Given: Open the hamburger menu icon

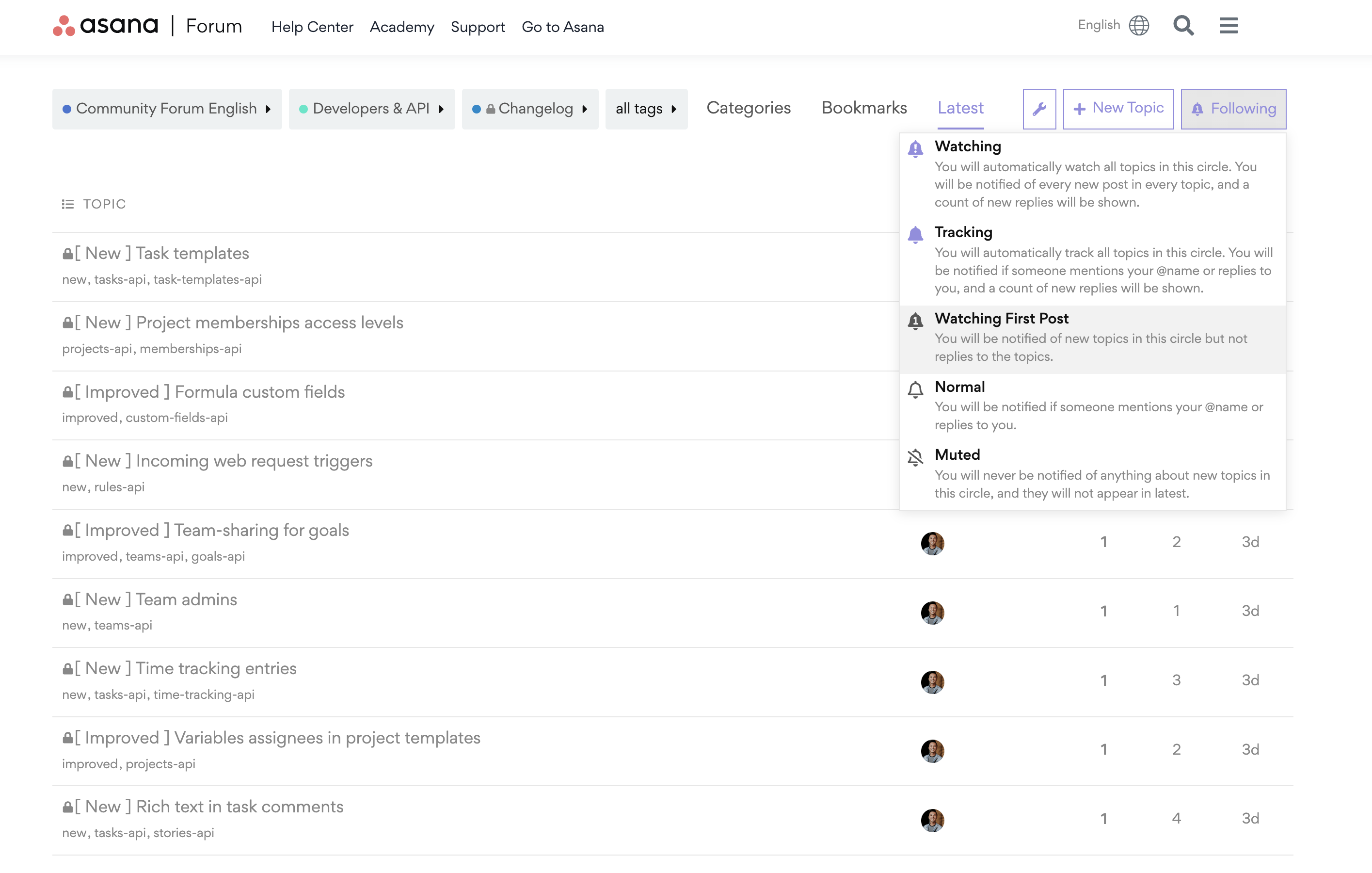Looking at the screenshot, I should (1228, 26).
